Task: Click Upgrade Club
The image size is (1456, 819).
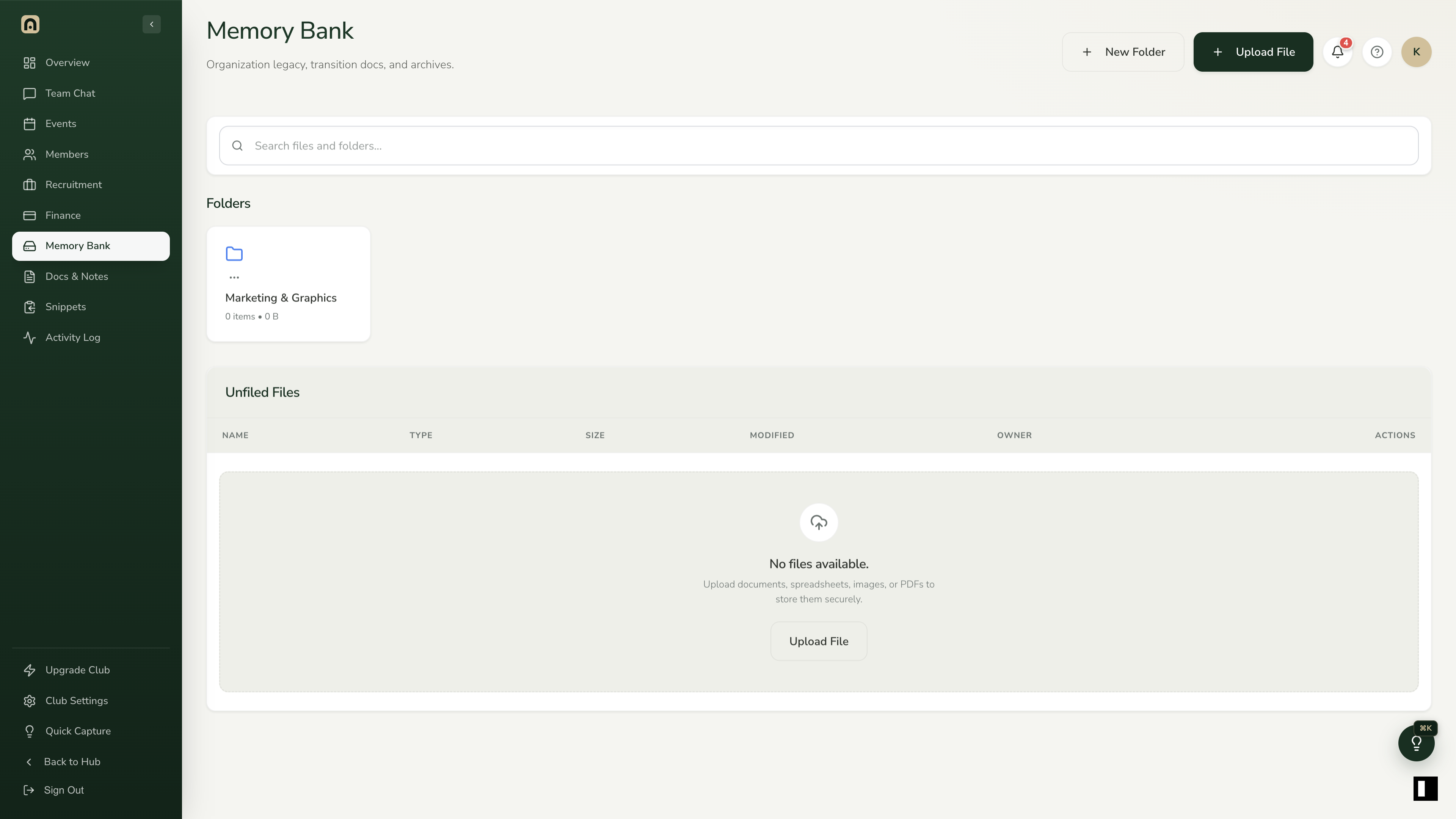Action: (91, 670)
